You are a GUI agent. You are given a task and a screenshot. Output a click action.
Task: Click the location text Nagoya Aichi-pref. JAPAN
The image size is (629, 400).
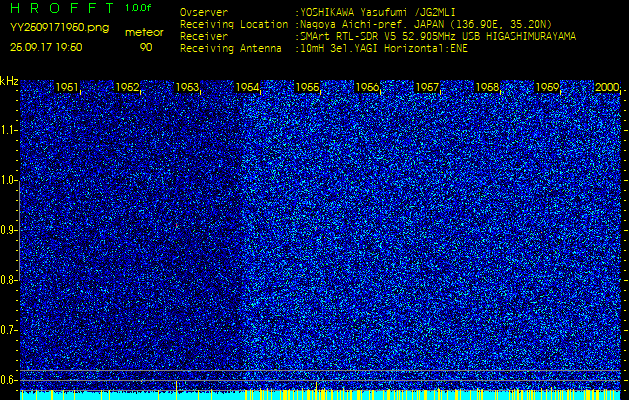371,24
